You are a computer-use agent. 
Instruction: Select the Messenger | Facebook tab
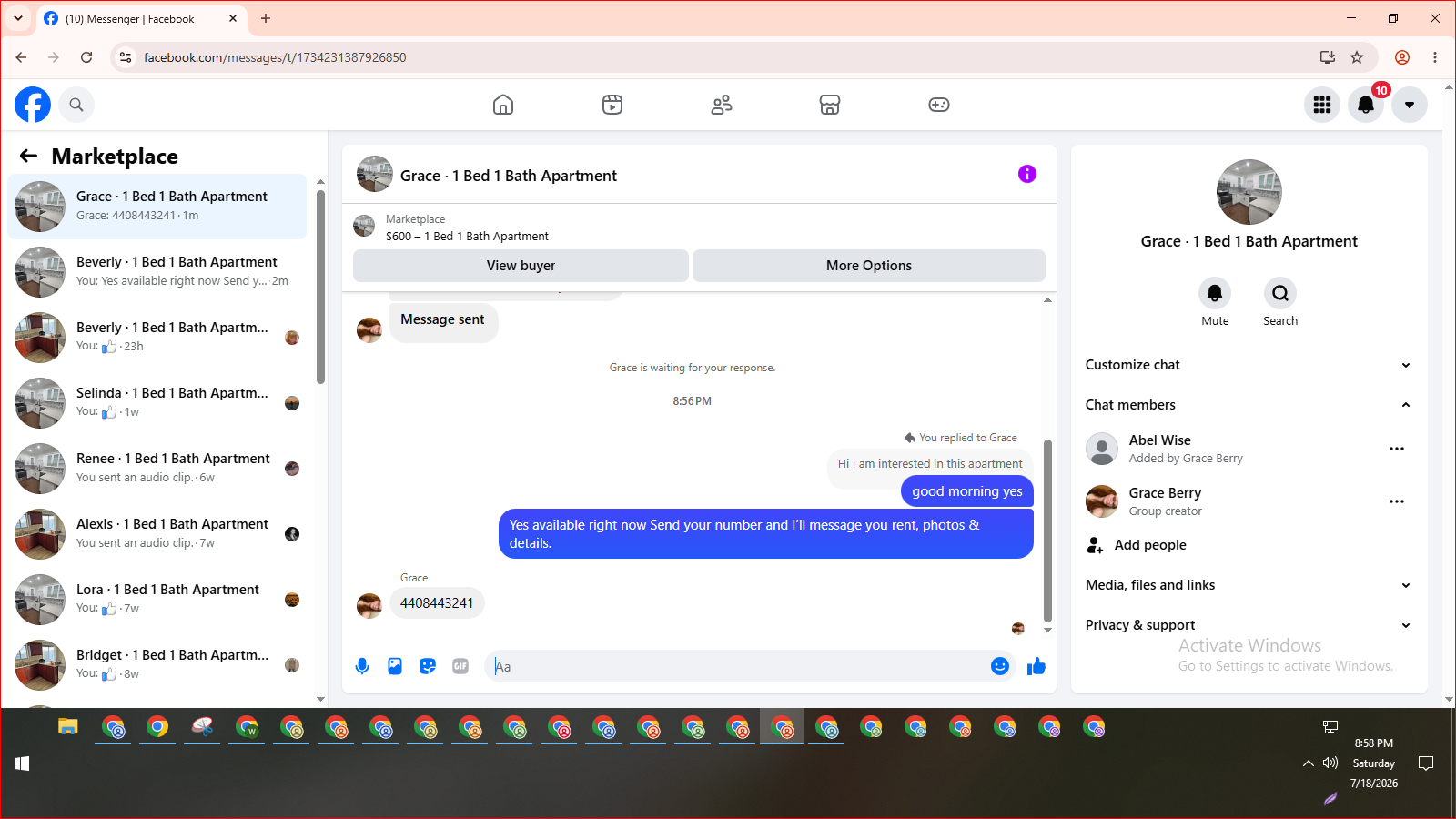(x=141, y=18)
